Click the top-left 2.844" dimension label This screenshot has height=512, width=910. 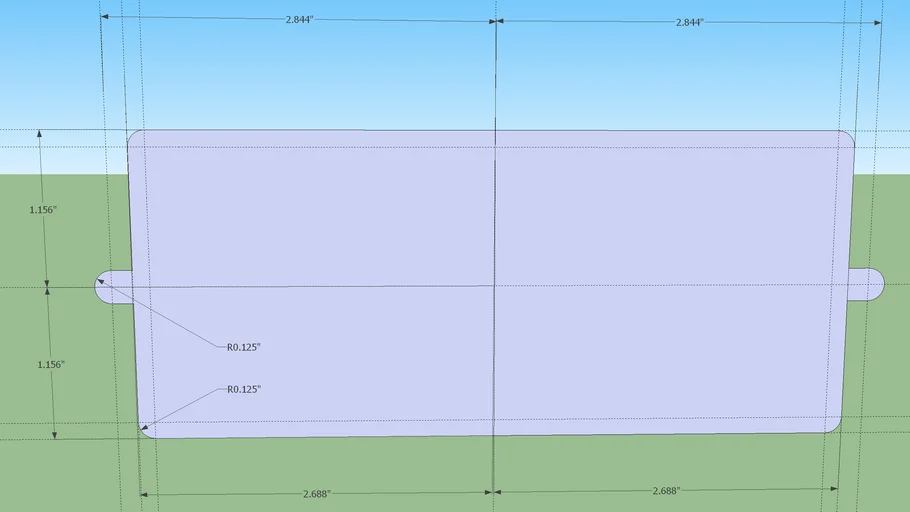(298, 20)
